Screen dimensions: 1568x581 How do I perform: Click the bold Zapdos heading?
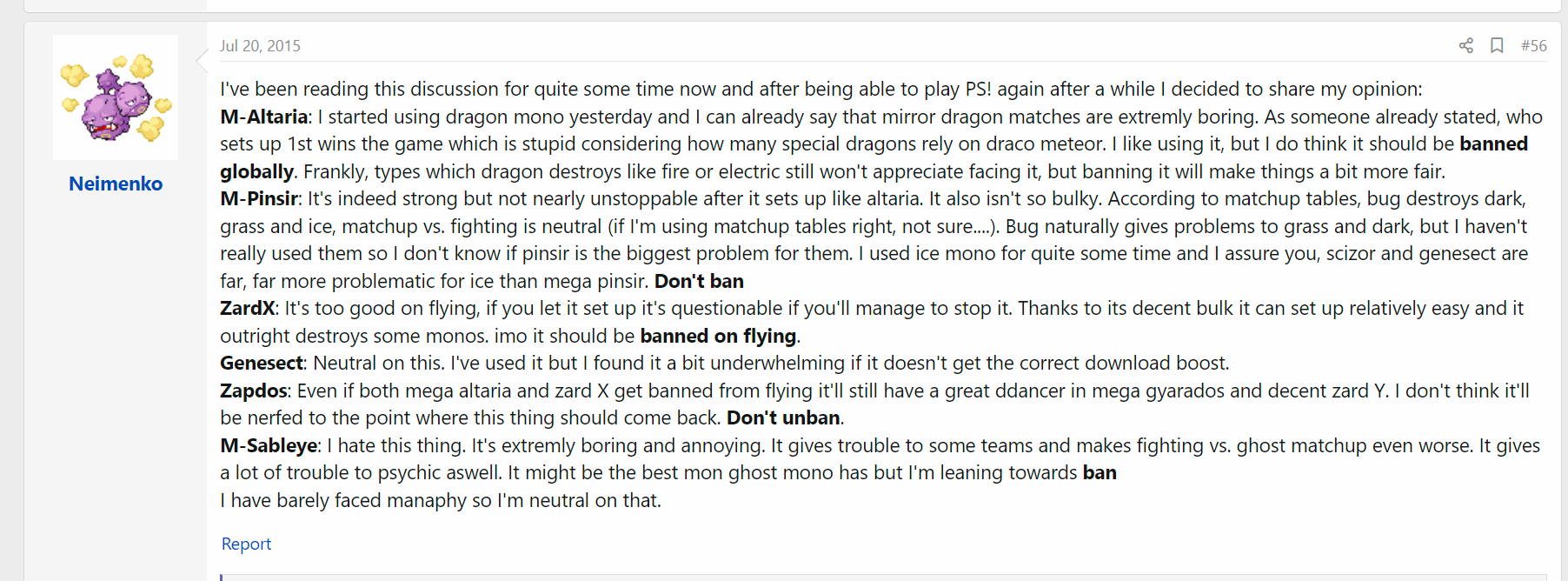click(x=254, y=391)
